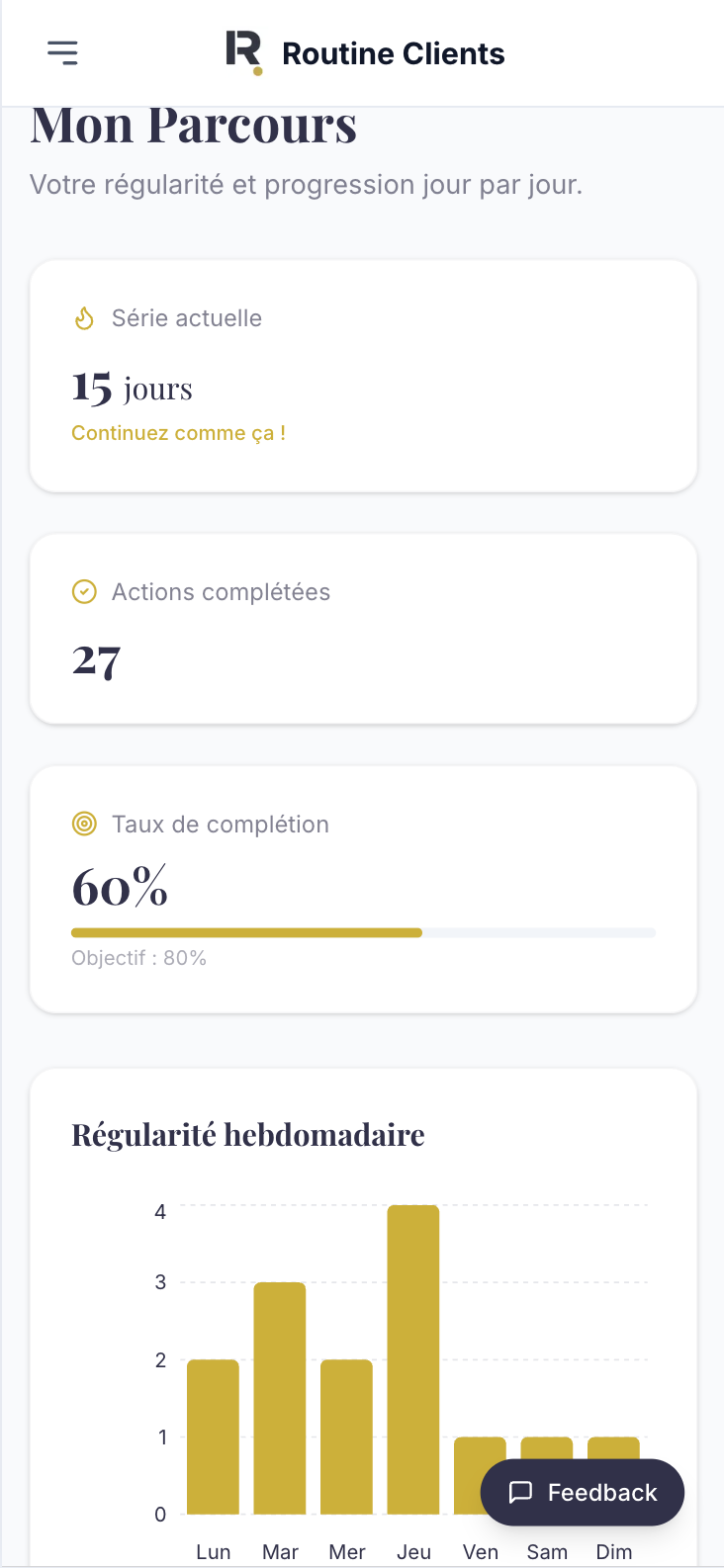Click the speech bubble icon in Feedback

pyautogui.click(x=520, y=1492)
